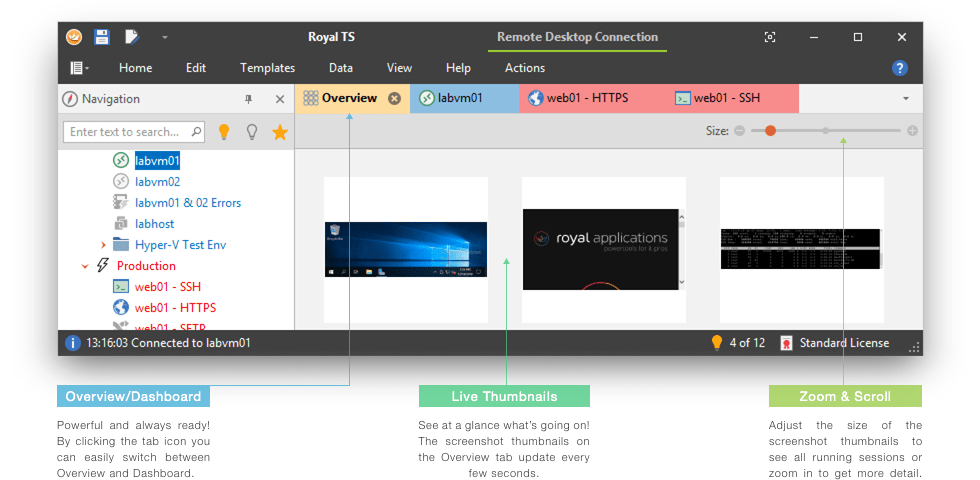Click the Save floppy disk icon
980x480 pixels.
pos(102,37)
